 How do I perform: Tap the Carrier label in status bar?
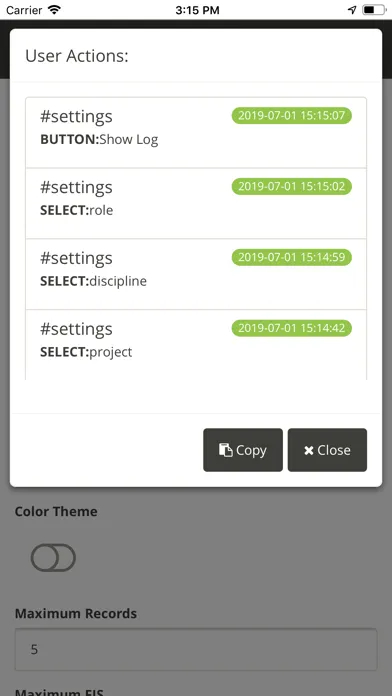(x=24, y=10)
